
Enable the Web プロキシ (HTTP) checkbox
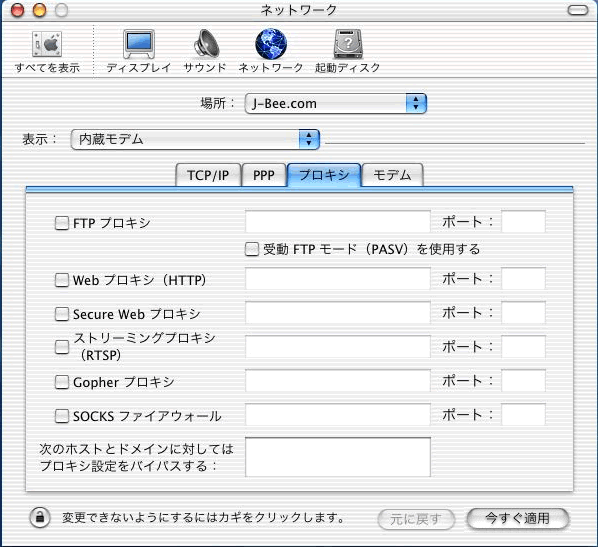coord(61,280)
